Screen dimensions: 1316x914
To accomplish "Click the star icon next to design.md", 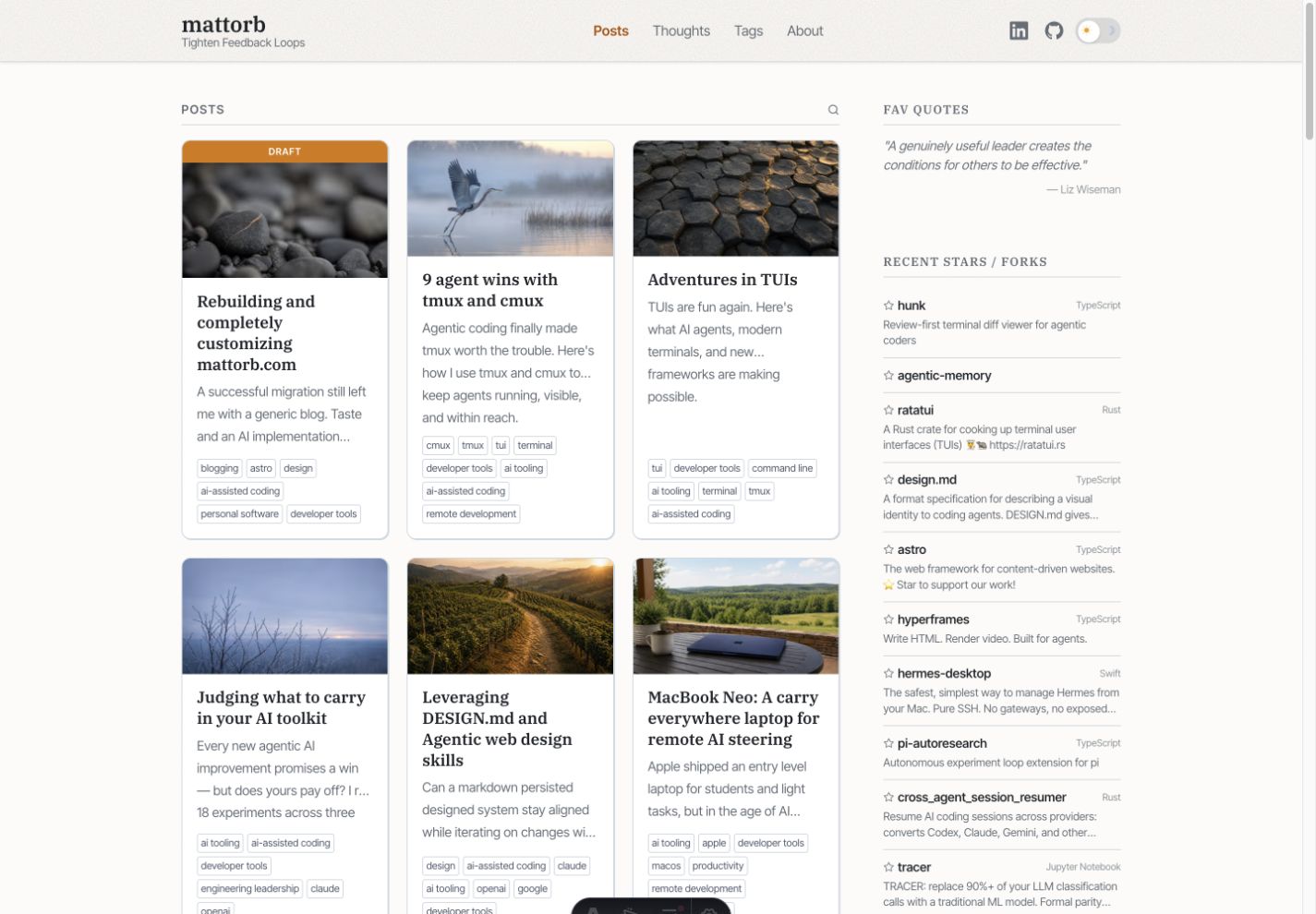I will pyautogui.click(x=888, y=480).
